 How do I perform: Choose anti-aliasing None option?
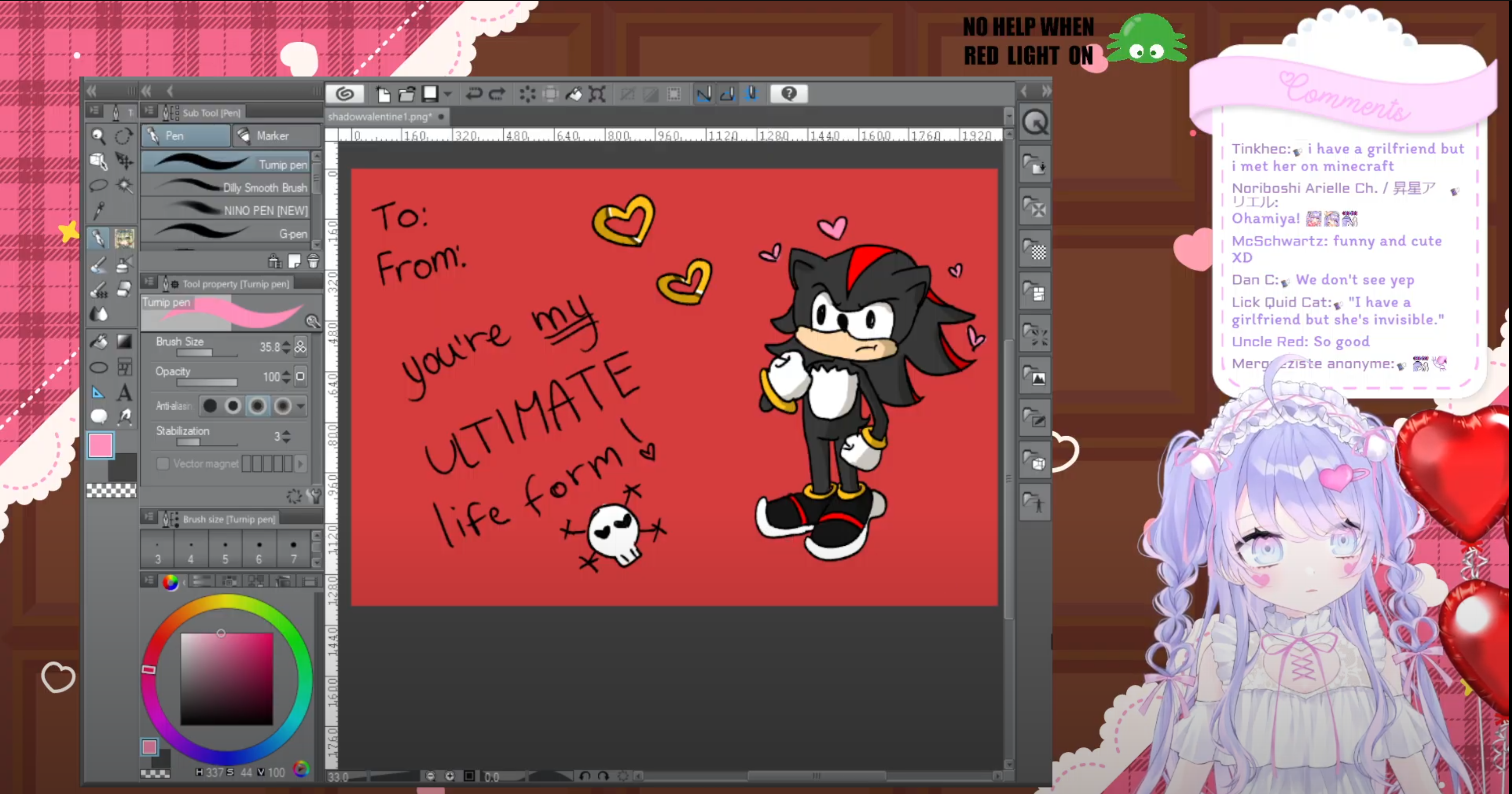209,406
